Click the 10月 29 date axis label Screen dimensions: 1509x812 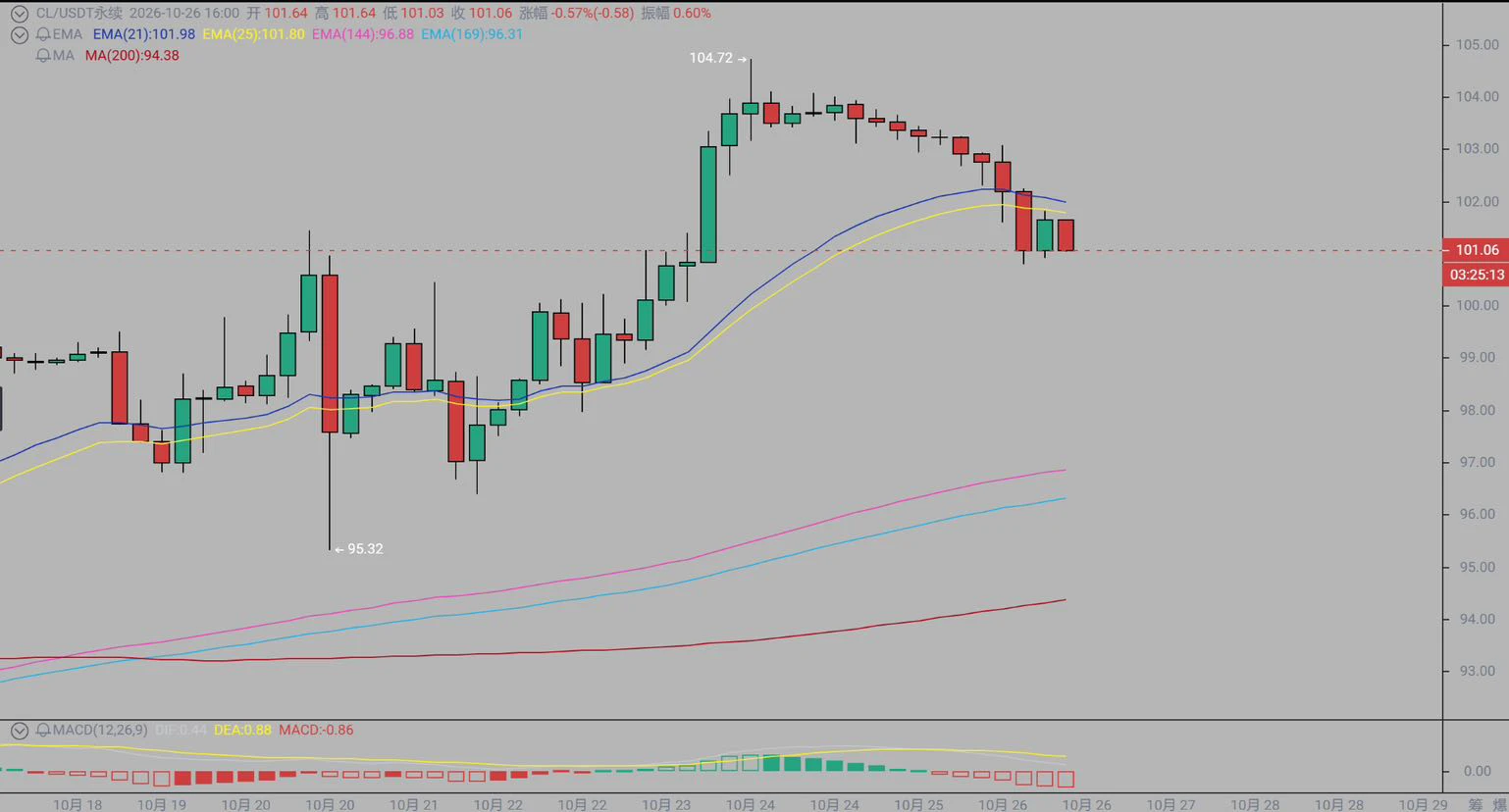(1423, 804)
